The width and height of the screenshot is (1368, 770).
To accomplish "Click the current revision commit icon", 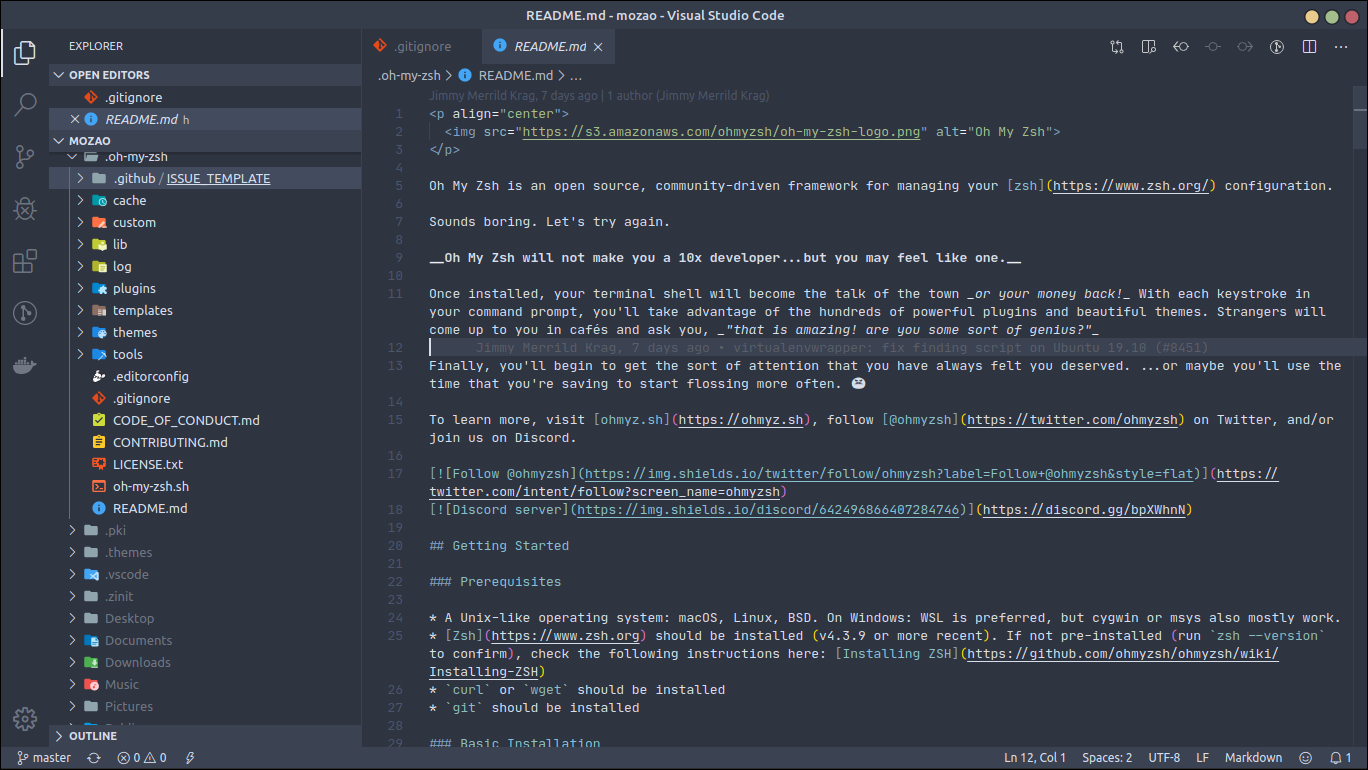I will point(1213,46).
